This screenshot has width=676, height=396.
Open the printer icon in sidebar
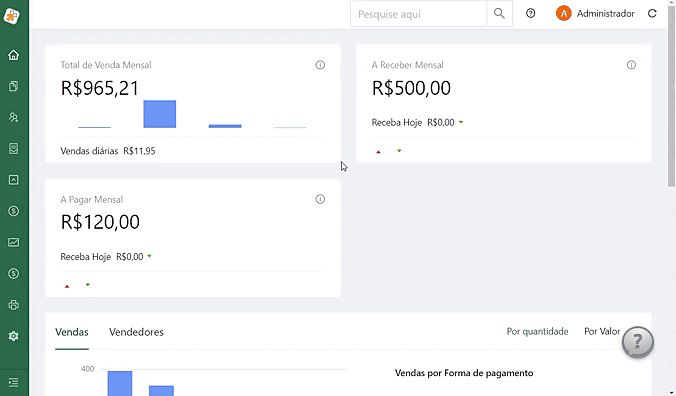pos(13,305)
